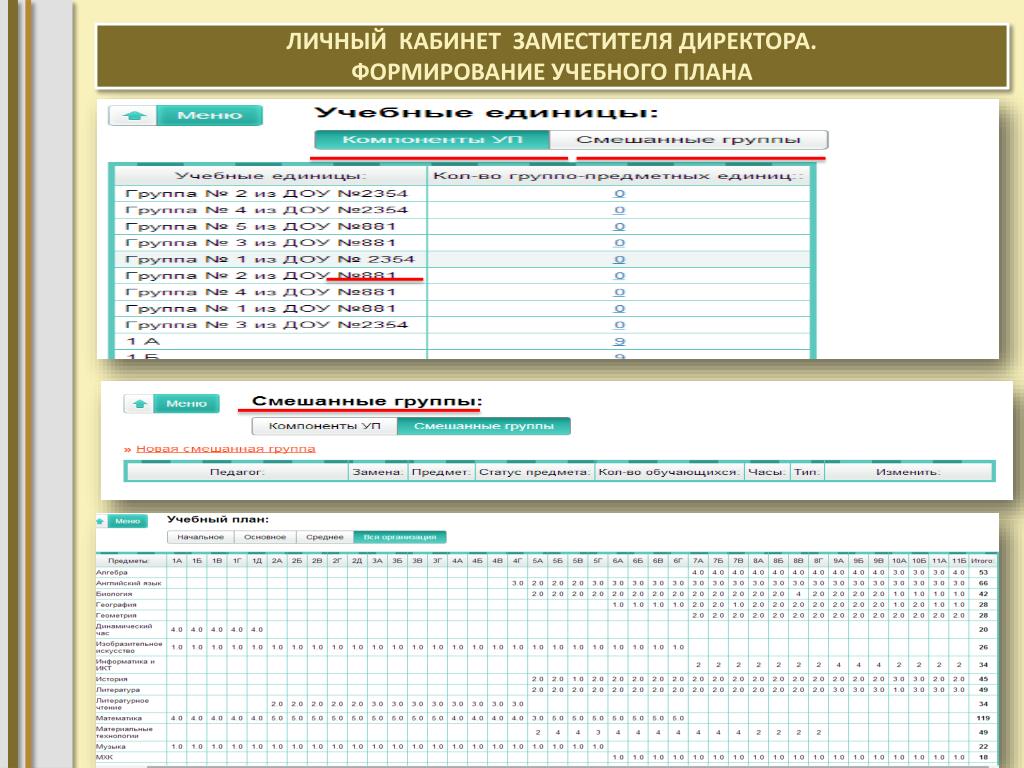
Task: Select the row Группа № 2 из ДОУ №2354
Action: click(462, 193)
